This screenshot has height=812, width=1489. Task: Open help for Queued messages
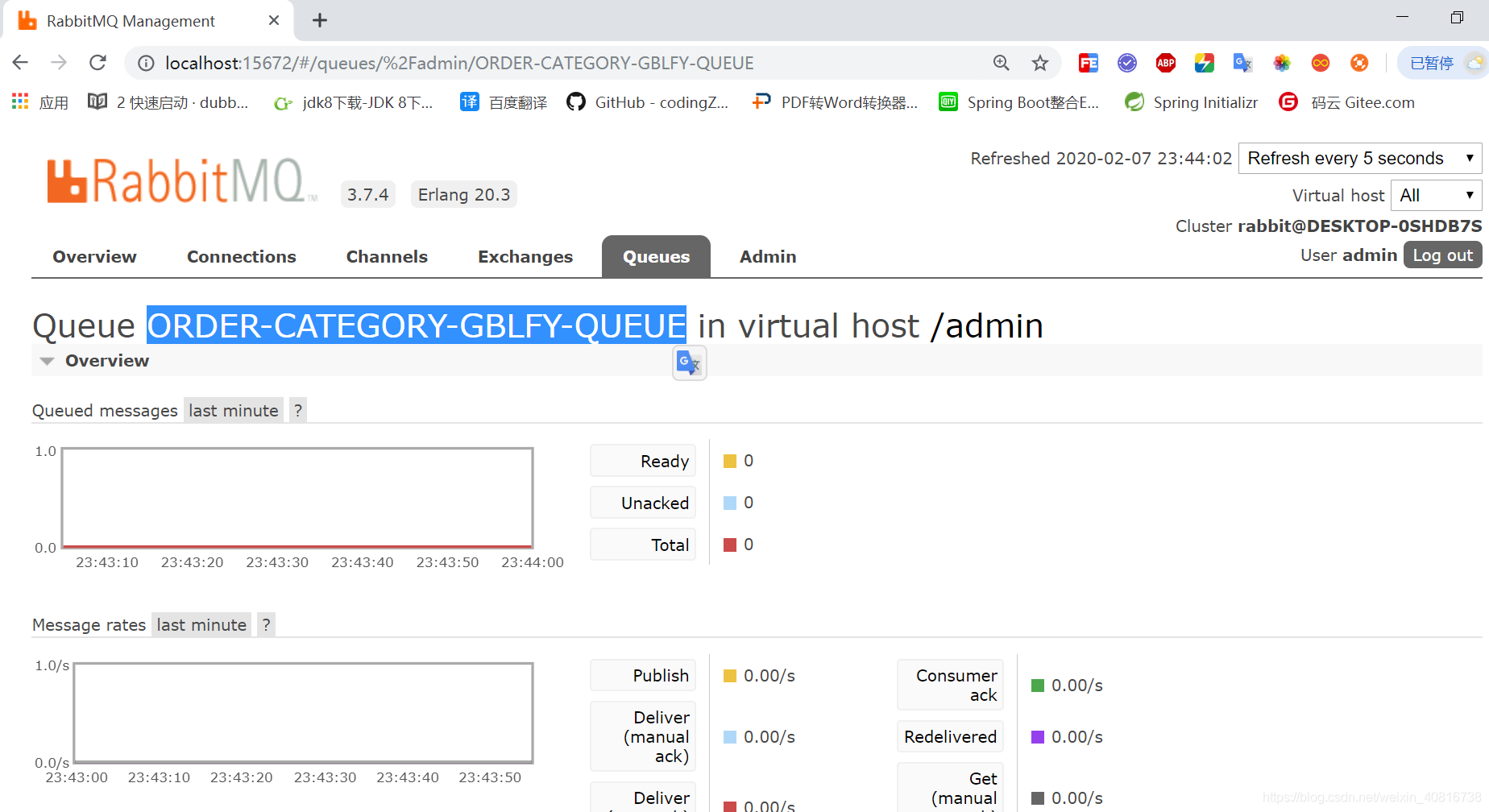(x=298, y=411)
